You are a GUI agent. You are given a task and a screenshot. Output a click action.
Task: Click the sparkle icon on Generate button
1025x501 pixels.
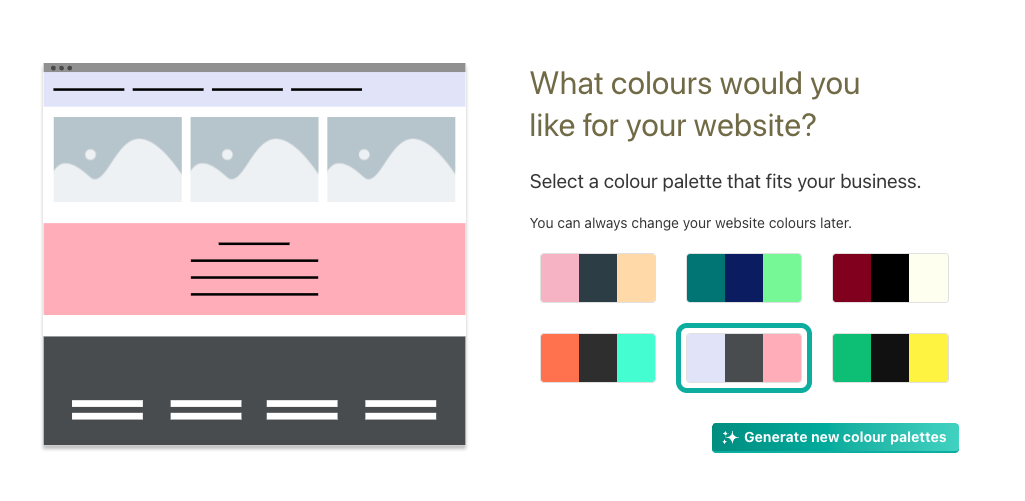(x=730, y=438)
